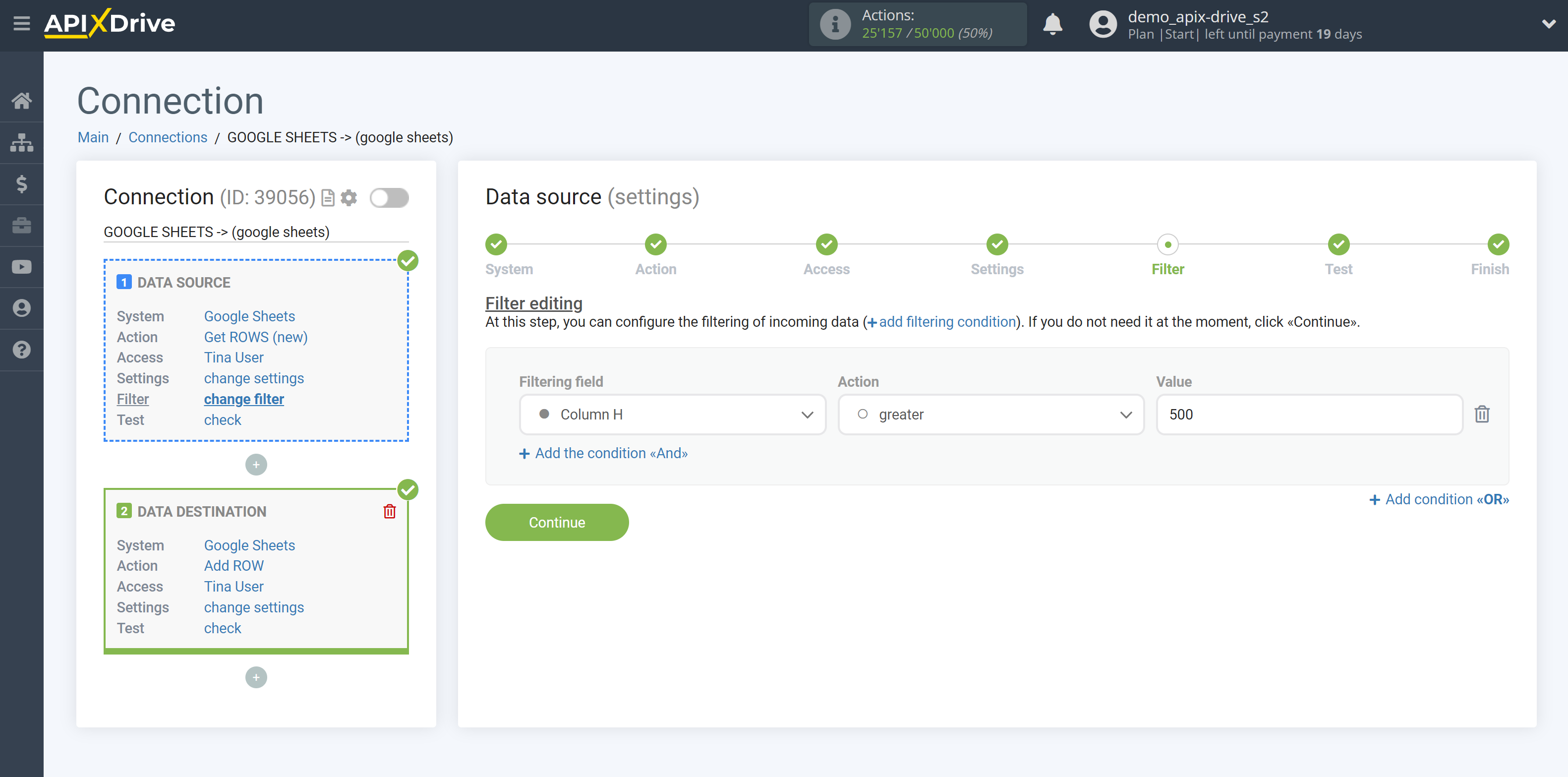Click Data Destination Google Sheets link
Screen dimensions: 1568x777
pyautogui.click(x=249, y=545)
